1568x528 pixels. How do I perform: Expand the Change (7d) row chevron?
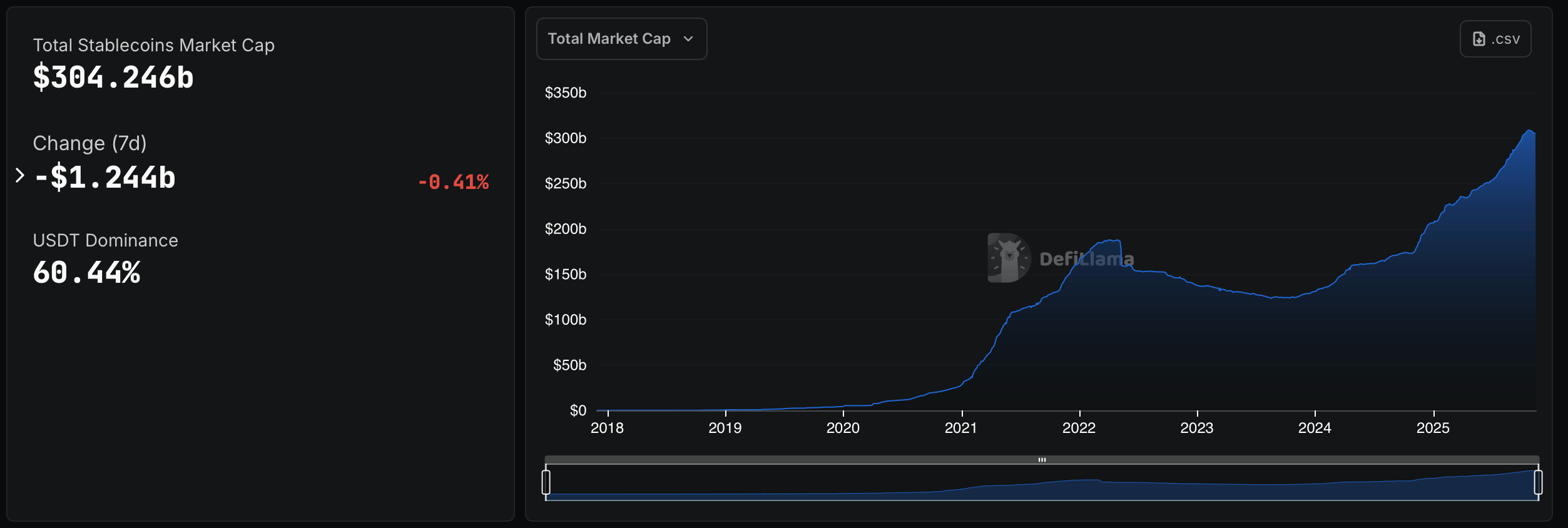[20, 176]
